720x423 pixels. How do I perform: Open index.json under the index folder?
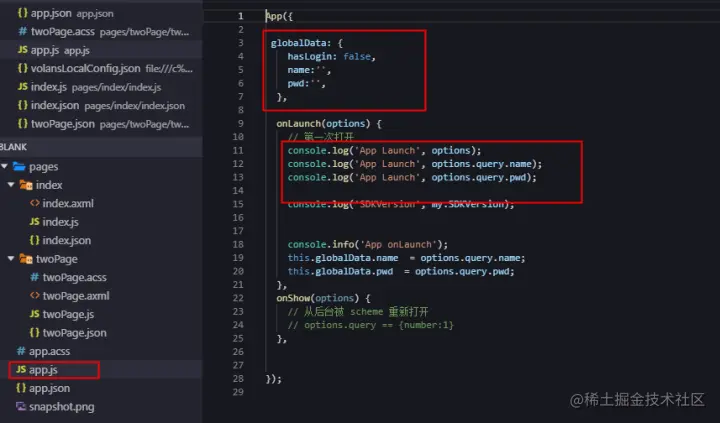tap(67, 240)
